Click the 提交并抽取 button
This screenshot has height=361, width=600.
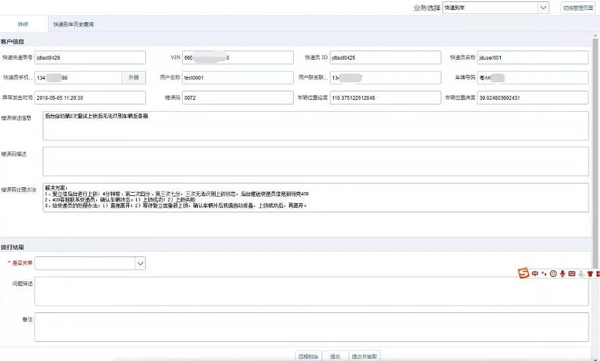(x=364, y=356)
